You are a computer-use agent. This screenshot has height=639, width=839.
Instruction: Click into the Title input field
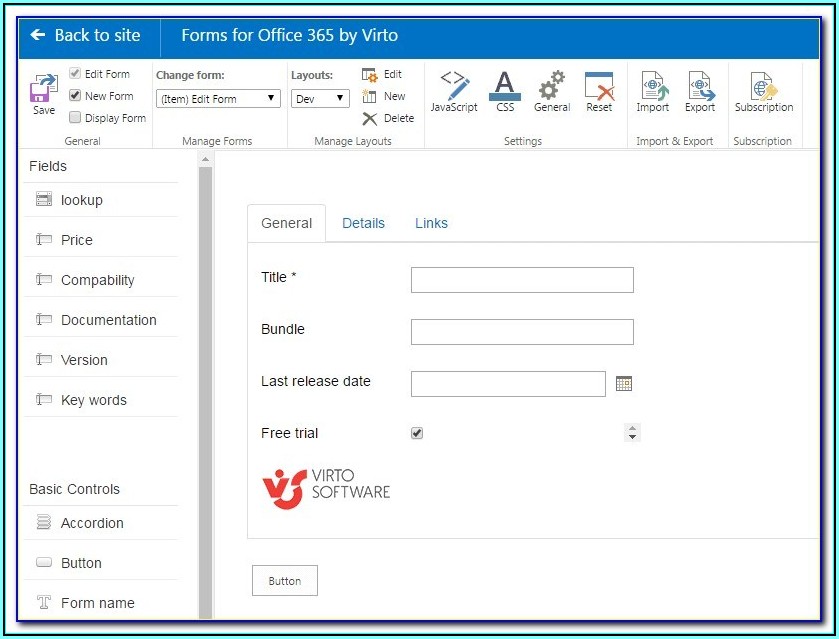(522, 280)
